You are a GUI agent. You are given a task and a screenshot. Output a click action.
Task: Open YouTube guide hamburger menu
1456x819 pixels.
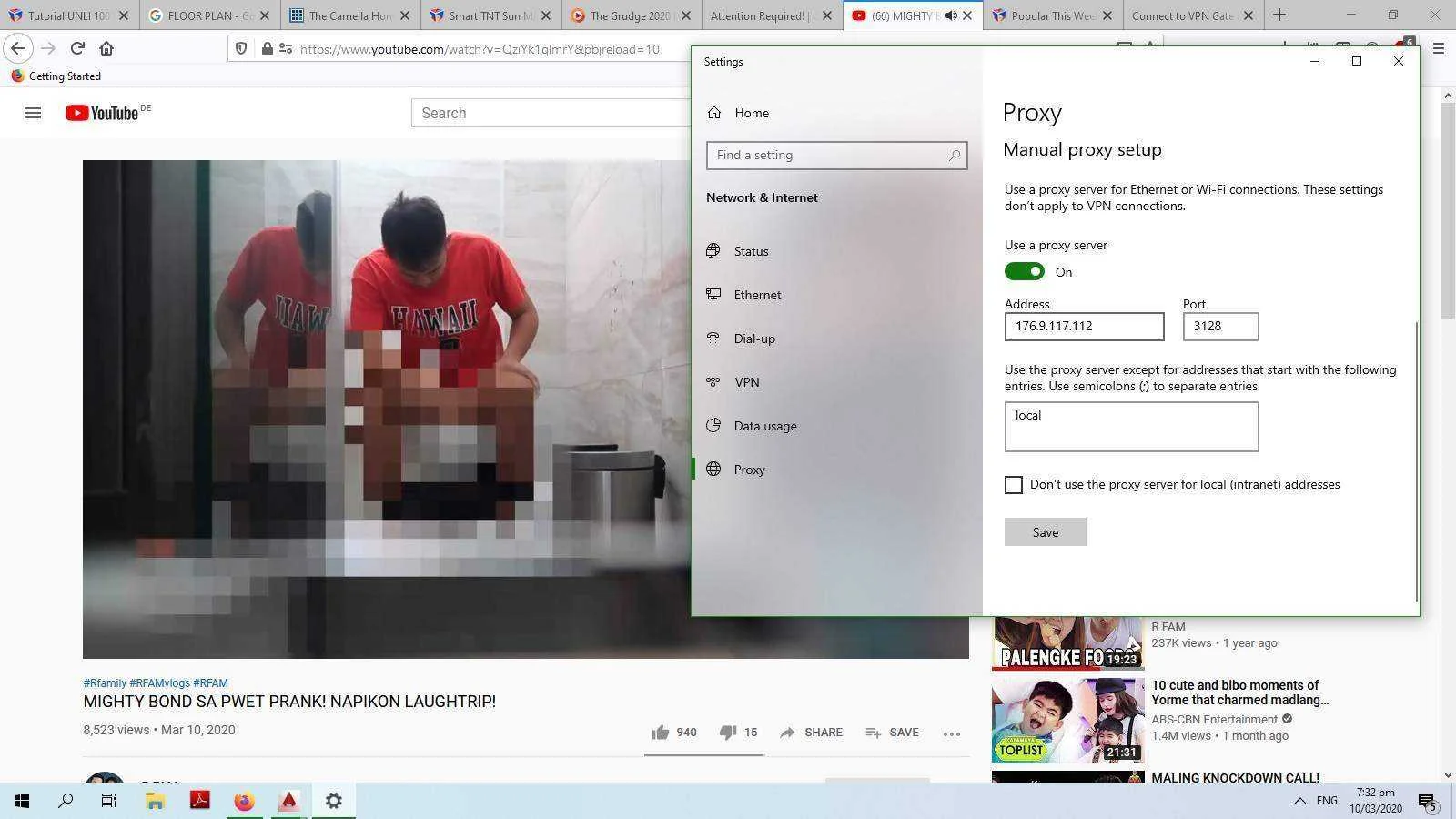point(33,113)
